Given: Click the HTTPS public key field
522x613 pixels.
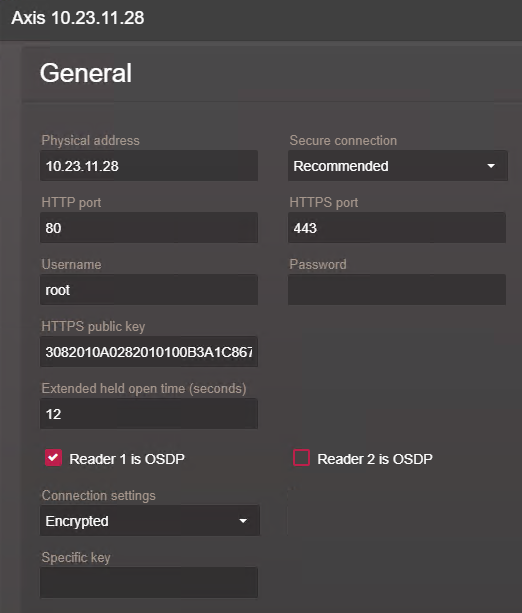Looking at the screenshot, I should [149, 352].
